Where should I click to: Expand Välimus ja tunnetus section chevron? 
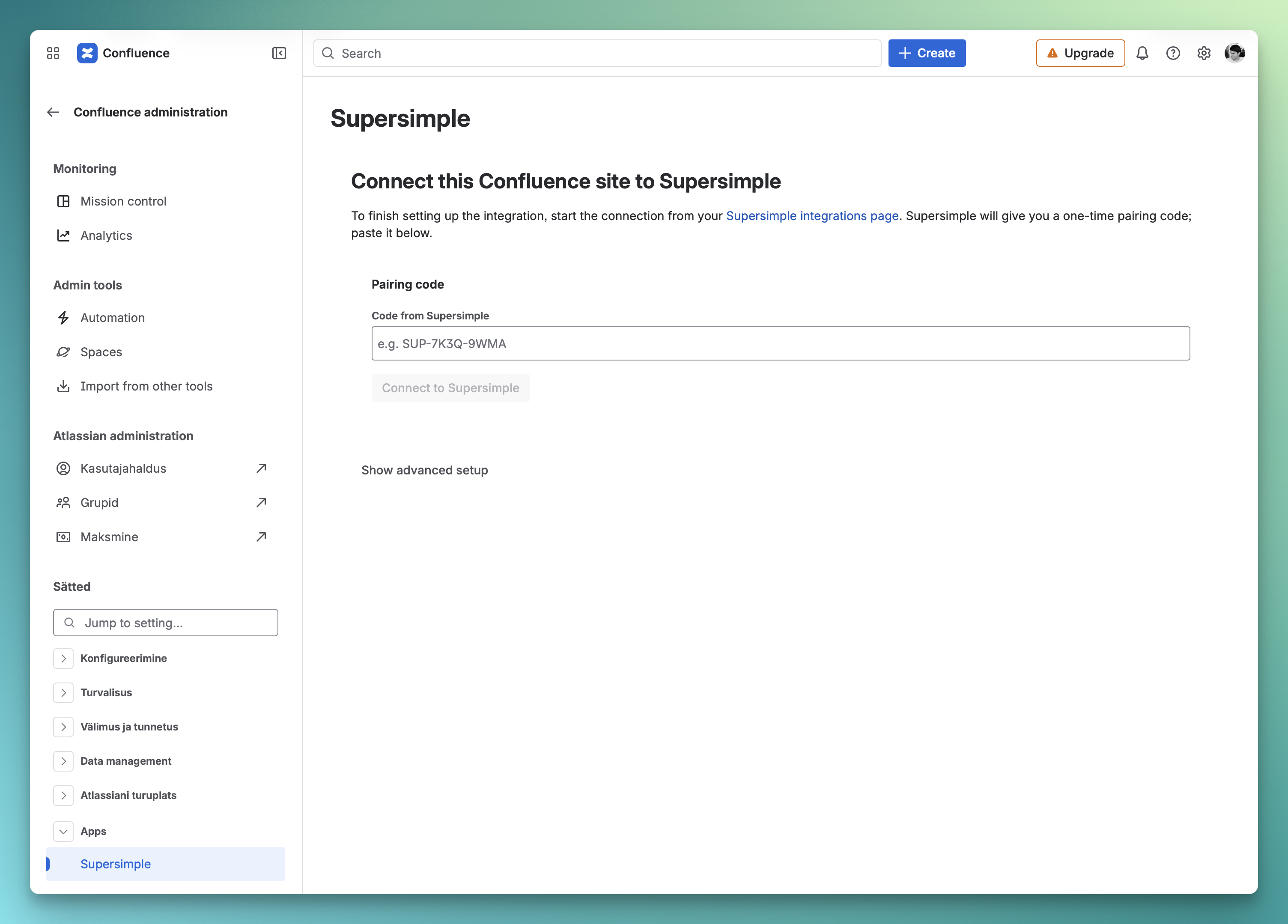(63, 727)
